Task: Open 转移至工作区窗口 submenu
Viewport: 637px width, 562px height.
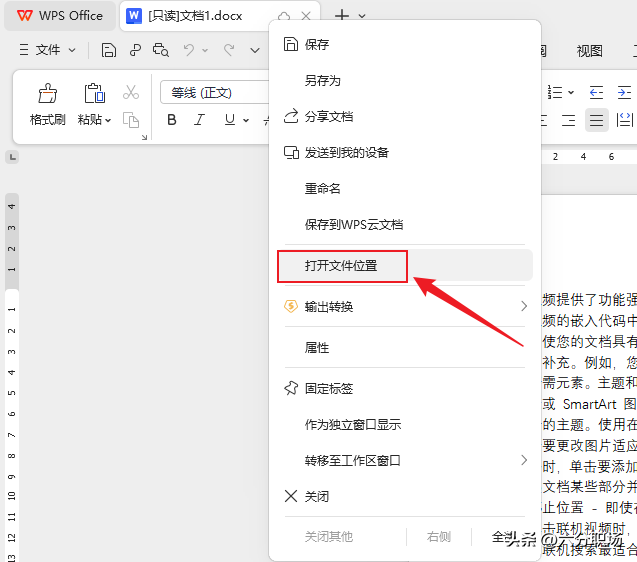Action: [x=405, y=460]
